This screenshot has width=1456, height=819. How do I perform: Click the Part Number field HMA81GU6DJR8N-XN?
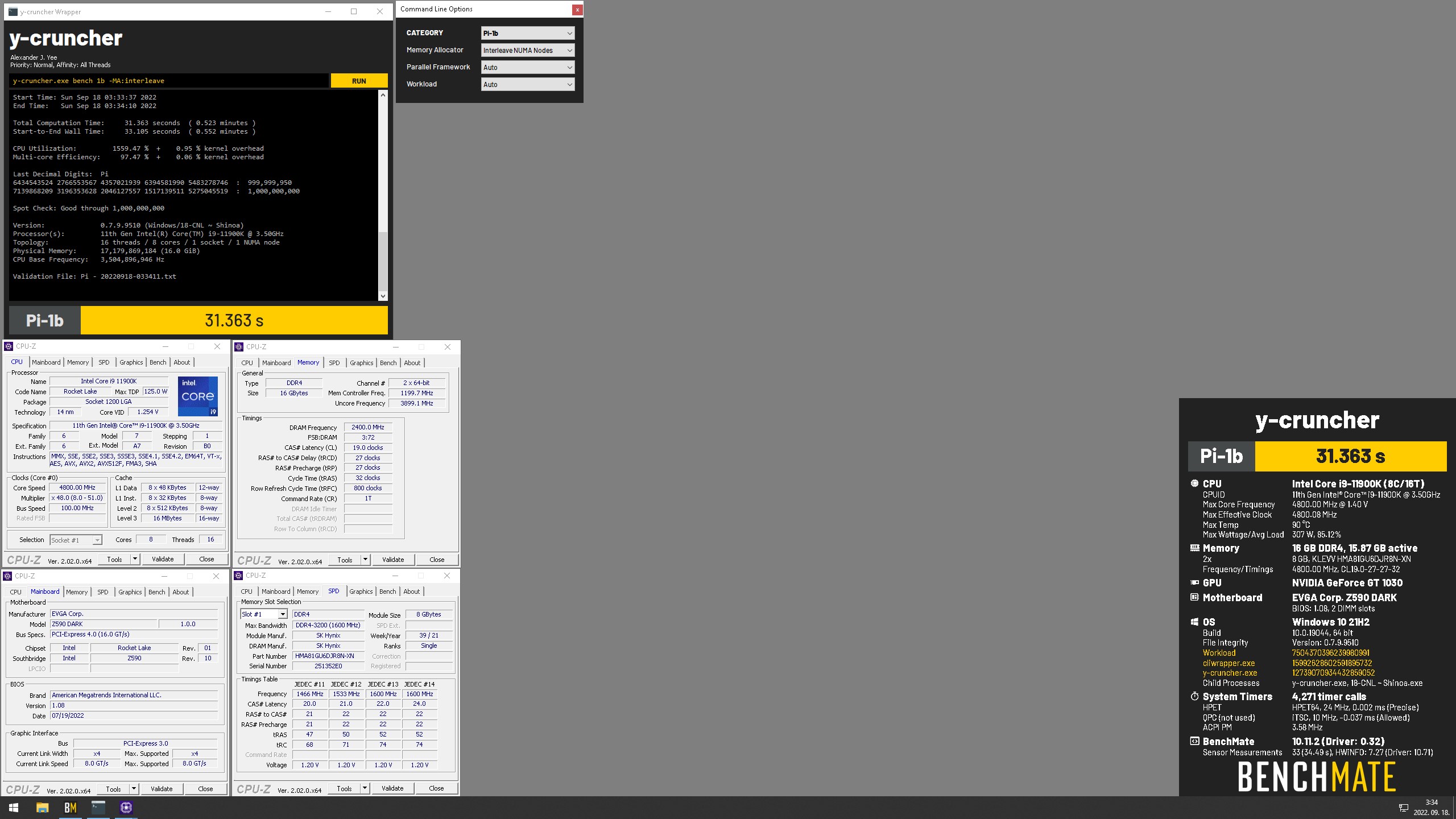click(328, 656)
